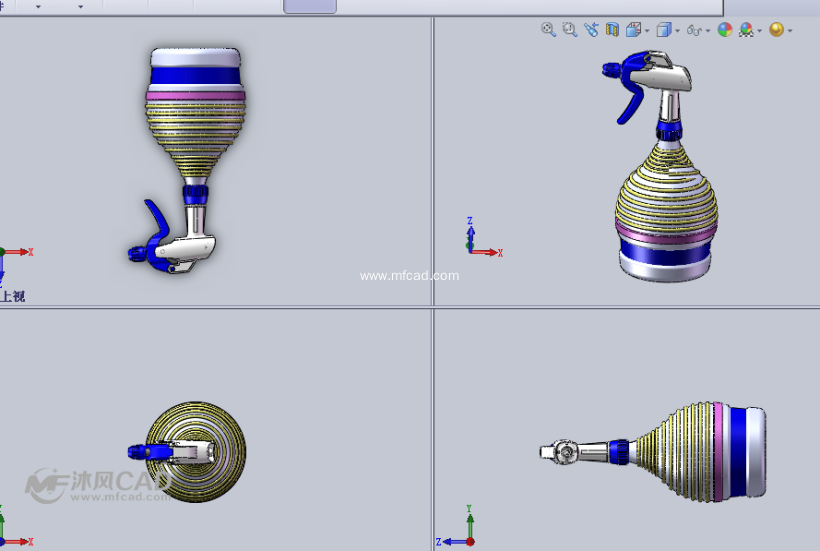Activate the Section View tool
Viewport: 820px width, 551px height.
coord(612,30)
